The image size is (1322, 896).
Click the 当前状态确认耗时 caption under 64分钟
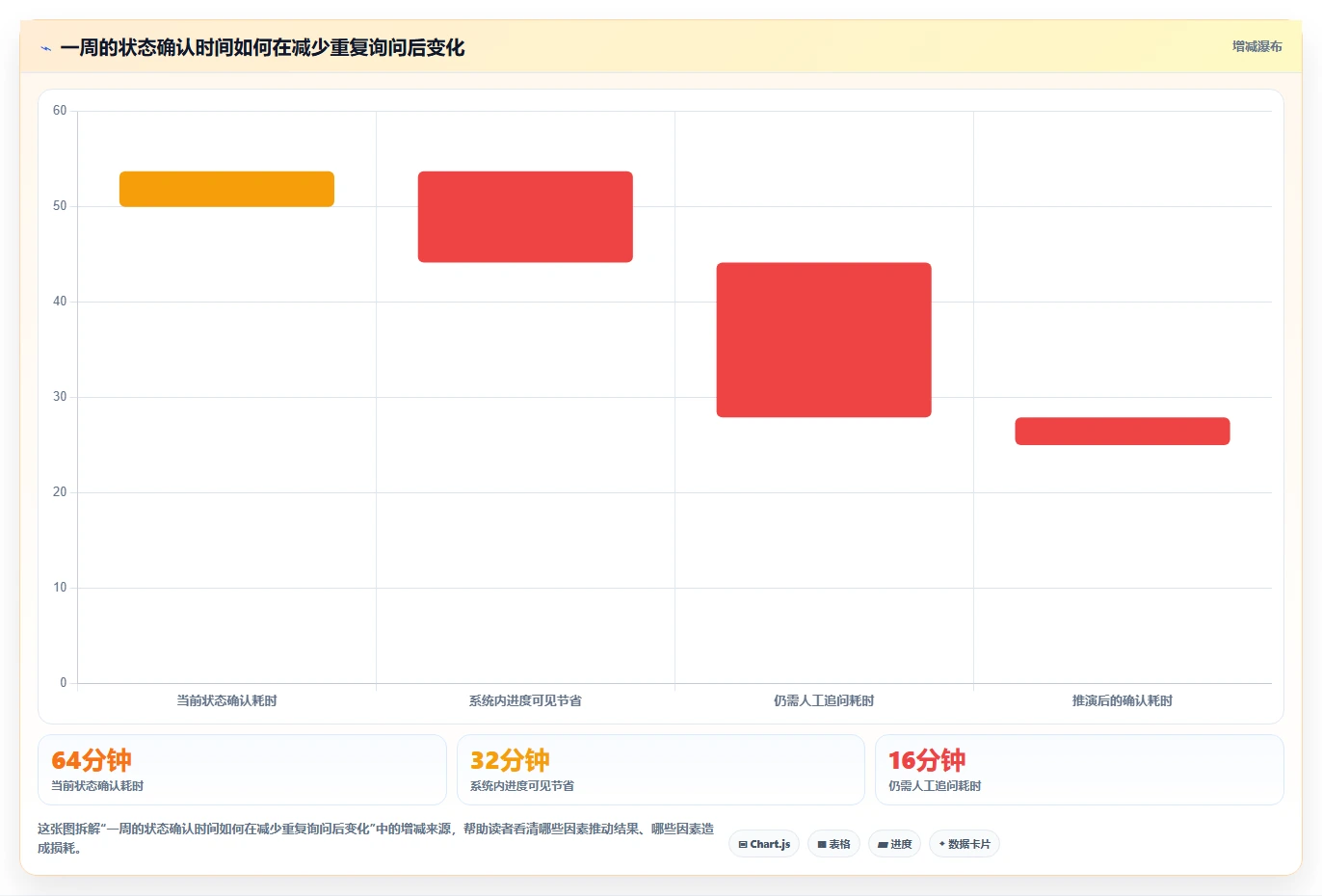(x=97, y=786)
